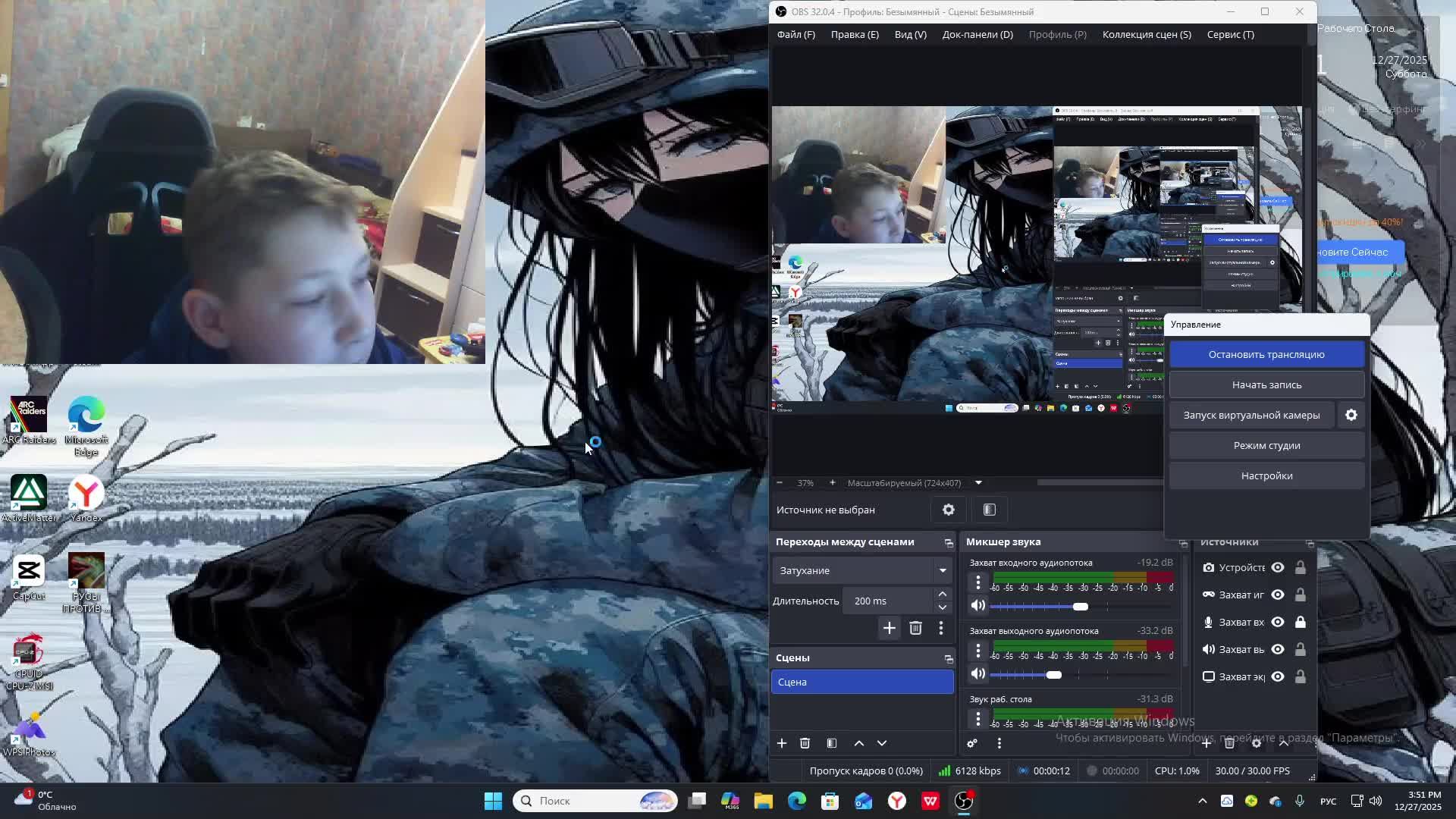Open virtual camera settings gear
Viewport: 1456px width, 819px height.
1351,415
